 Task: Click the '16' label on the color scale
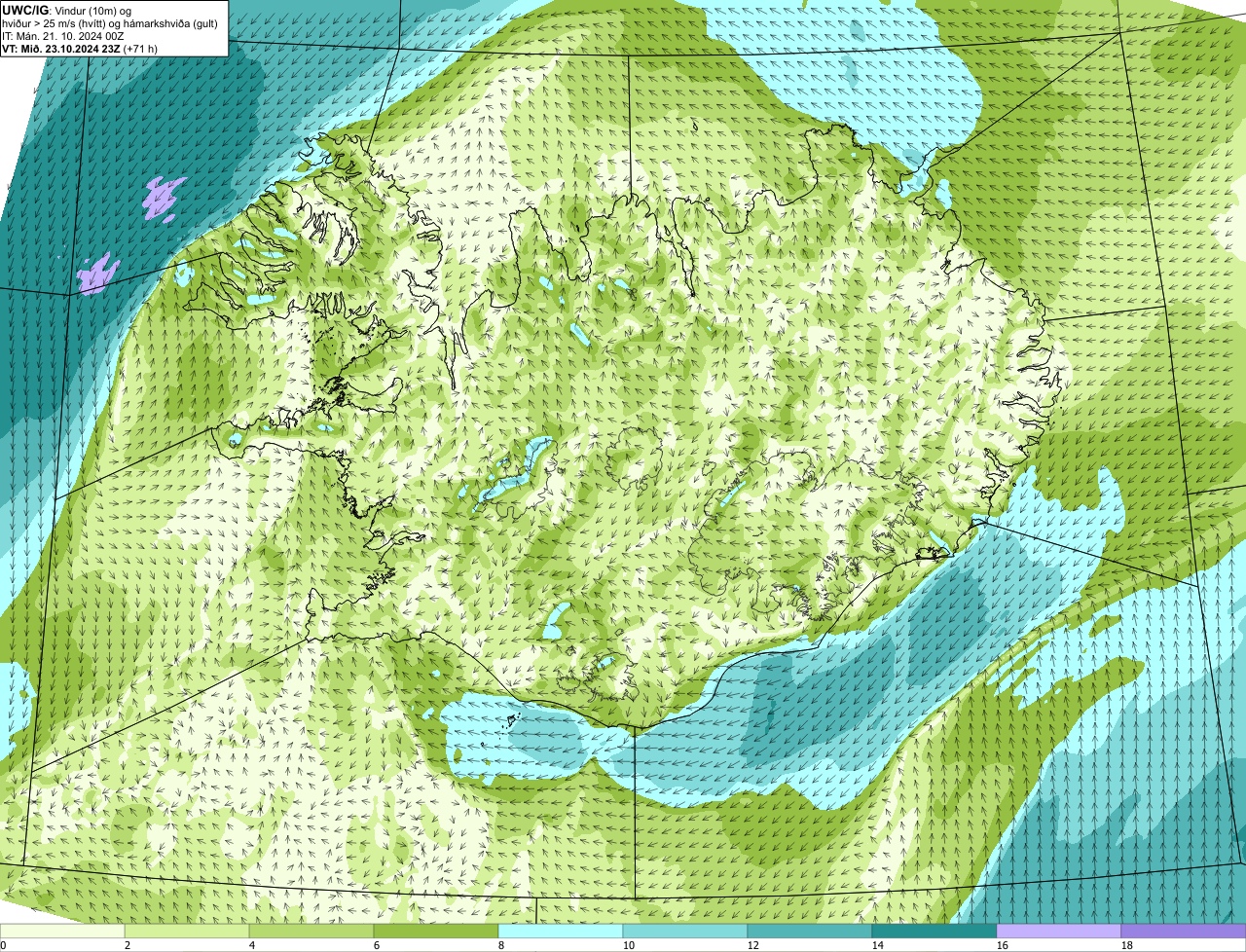click(1003, 945)
